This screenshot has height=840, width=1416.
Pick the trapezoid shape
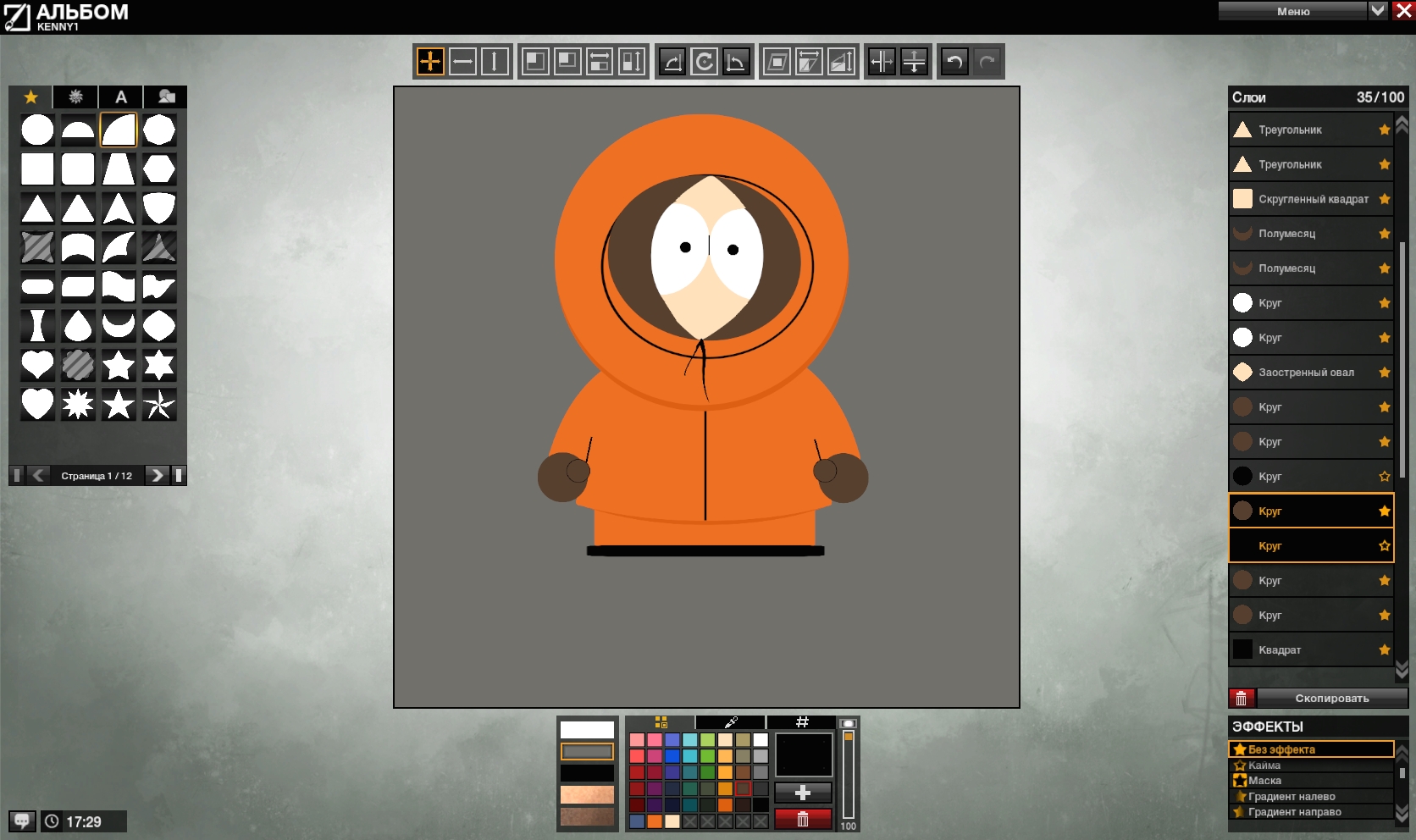point(119,169)
